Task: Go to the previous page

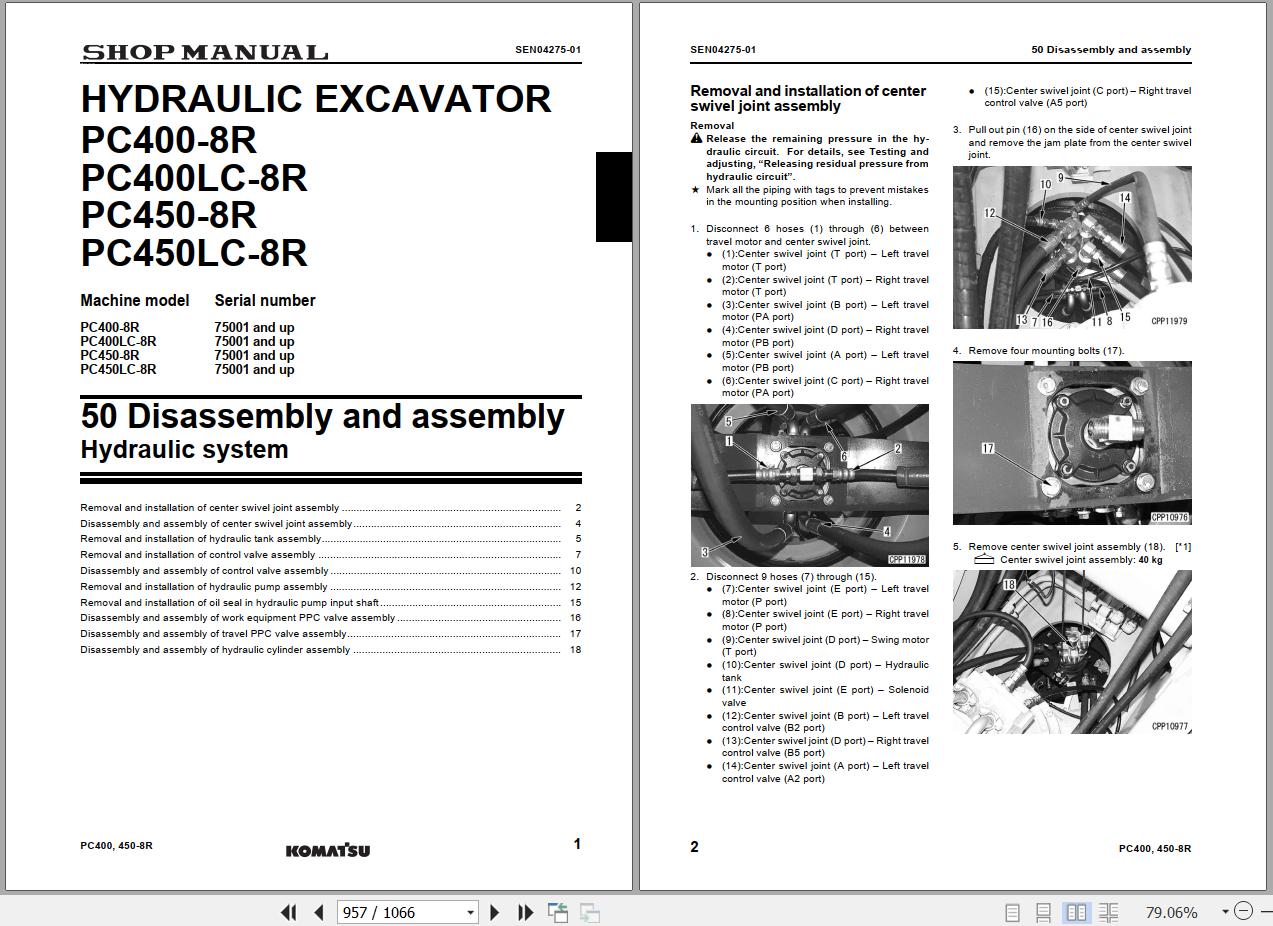Action: (319, 912)
